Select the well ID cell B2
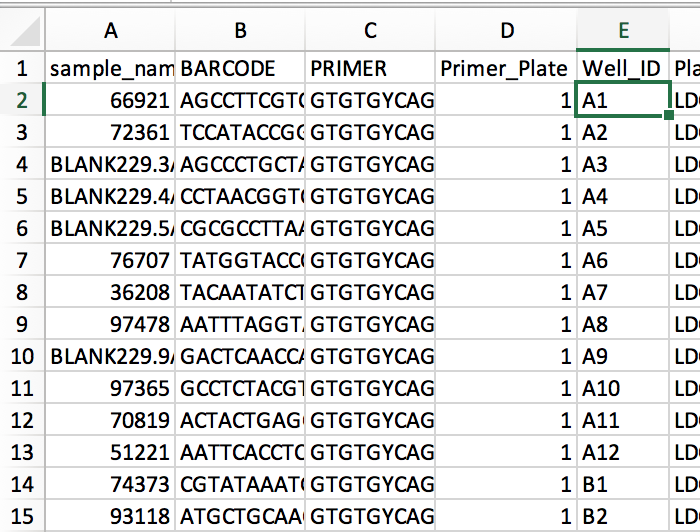 click(x=623, y=516)
